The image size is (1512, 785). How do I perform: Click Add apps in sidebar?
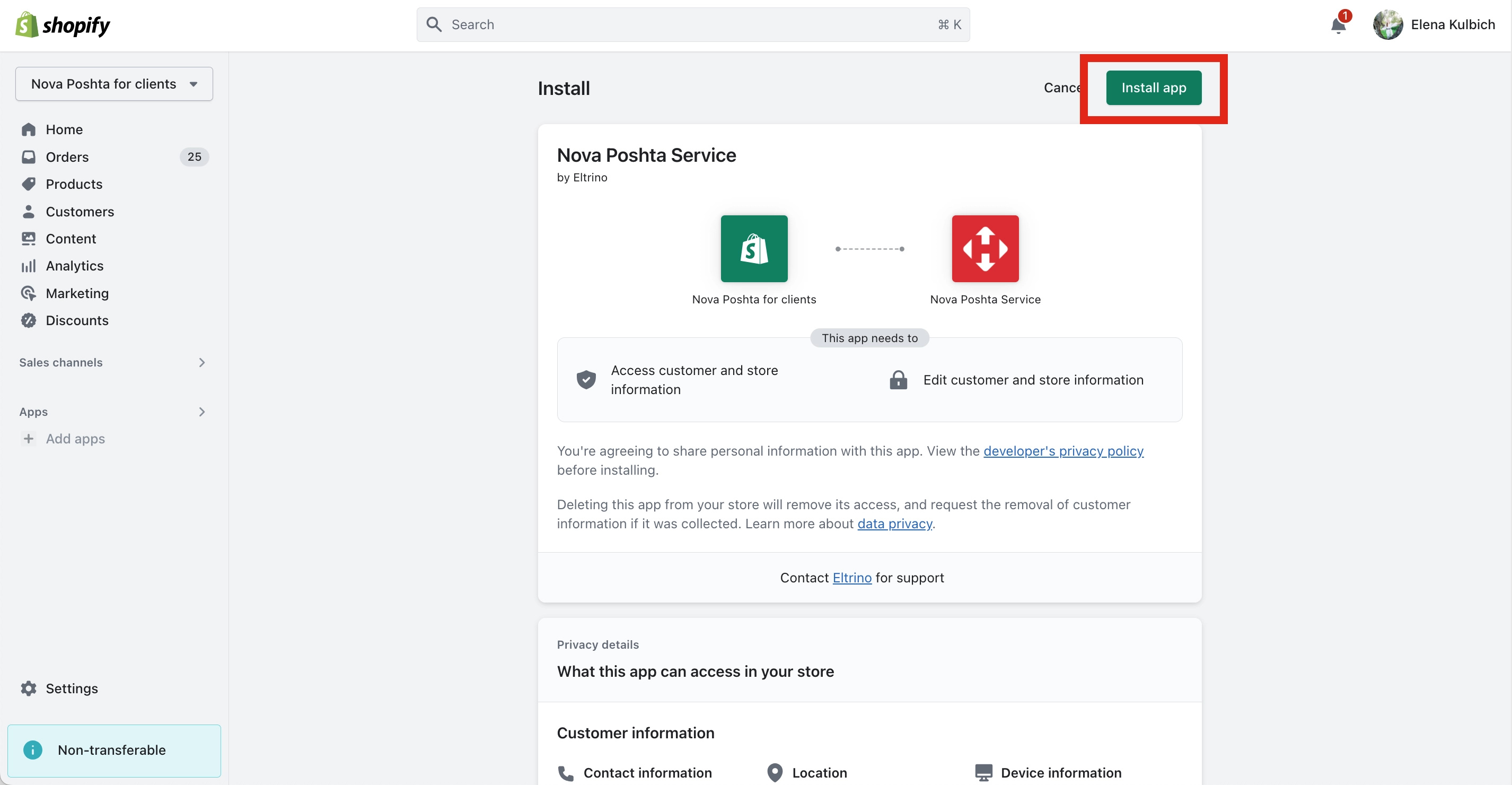point(75,439)
